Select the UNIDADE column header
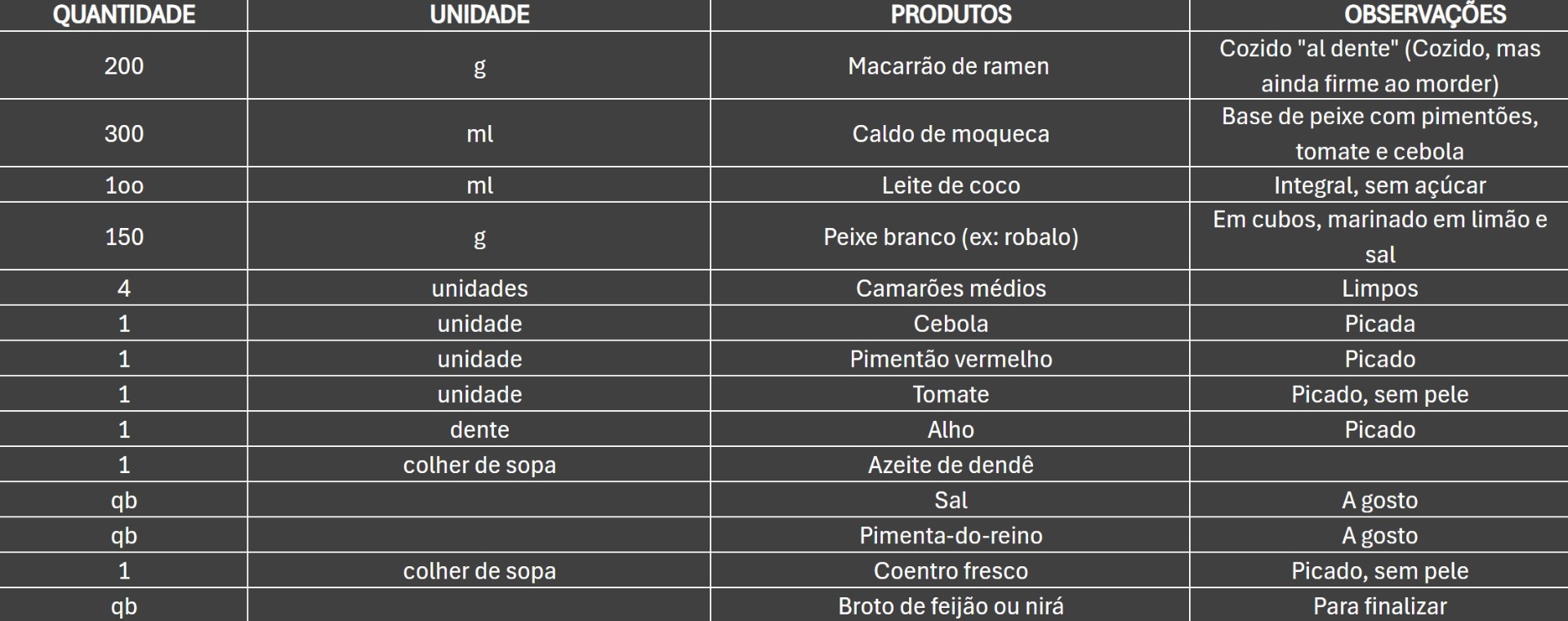 point(479,15)
